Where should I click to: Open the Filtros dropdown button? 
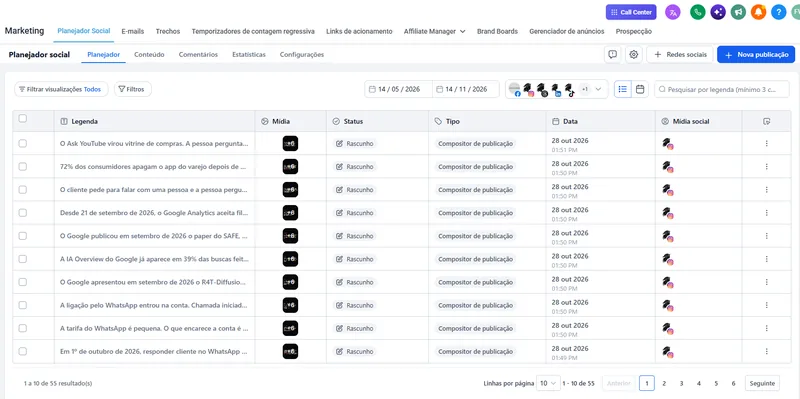[133, 89]
